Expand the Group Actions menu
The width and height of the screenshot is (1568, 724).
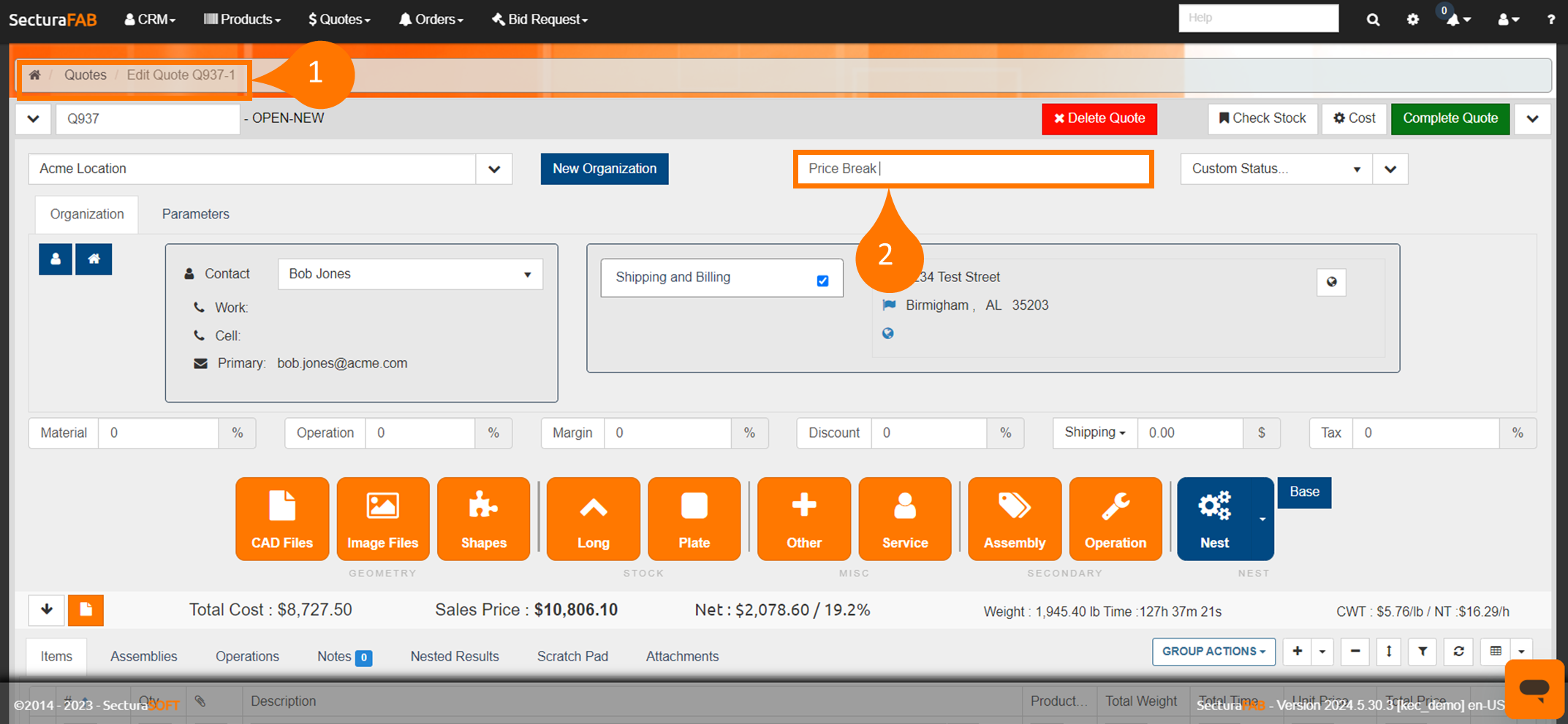1213,651
